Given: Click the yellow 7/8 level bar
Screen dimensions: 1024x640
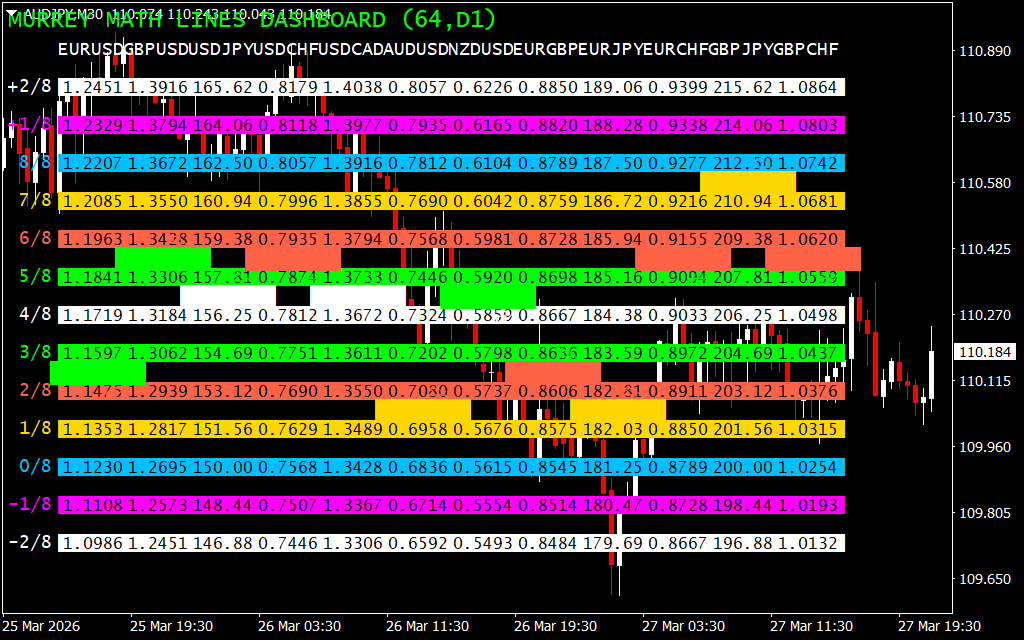Looking at the screenshot, I should coord(452,201).
